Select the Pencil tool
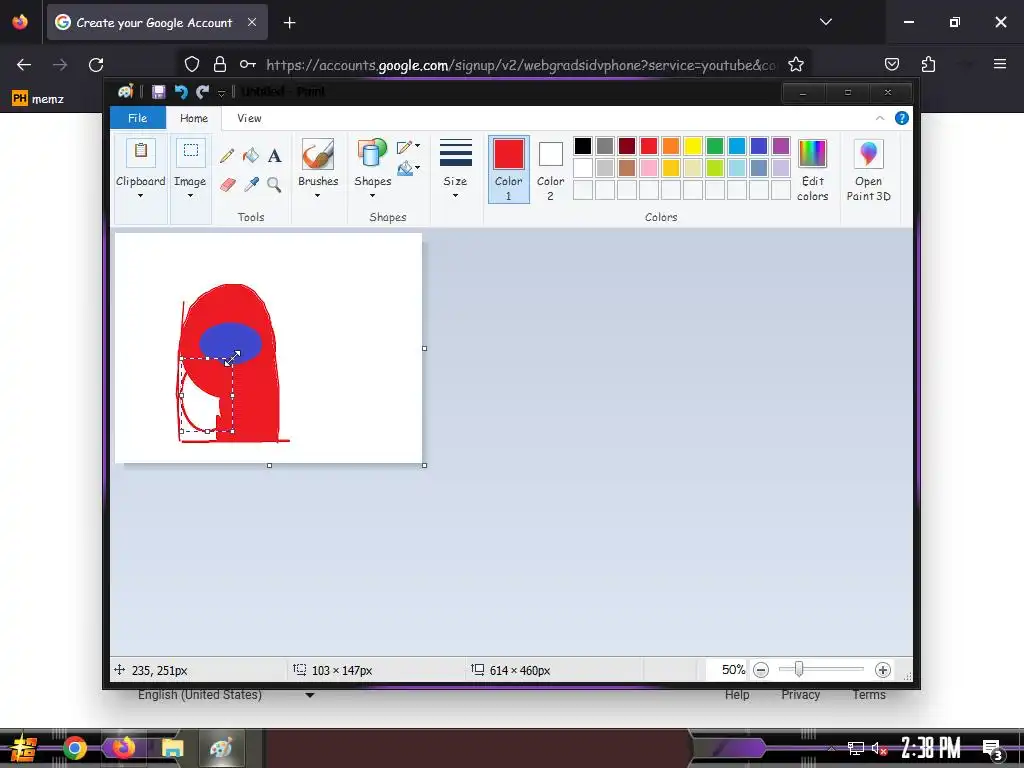This screenshot has height=768, width=1024. pos(227,155)
